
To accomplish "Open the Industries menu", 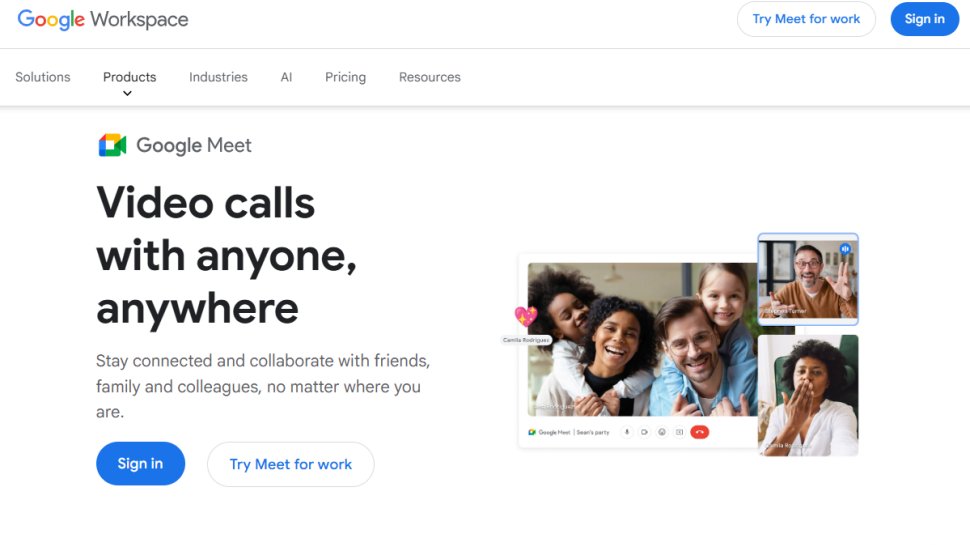I will point(218,77).
